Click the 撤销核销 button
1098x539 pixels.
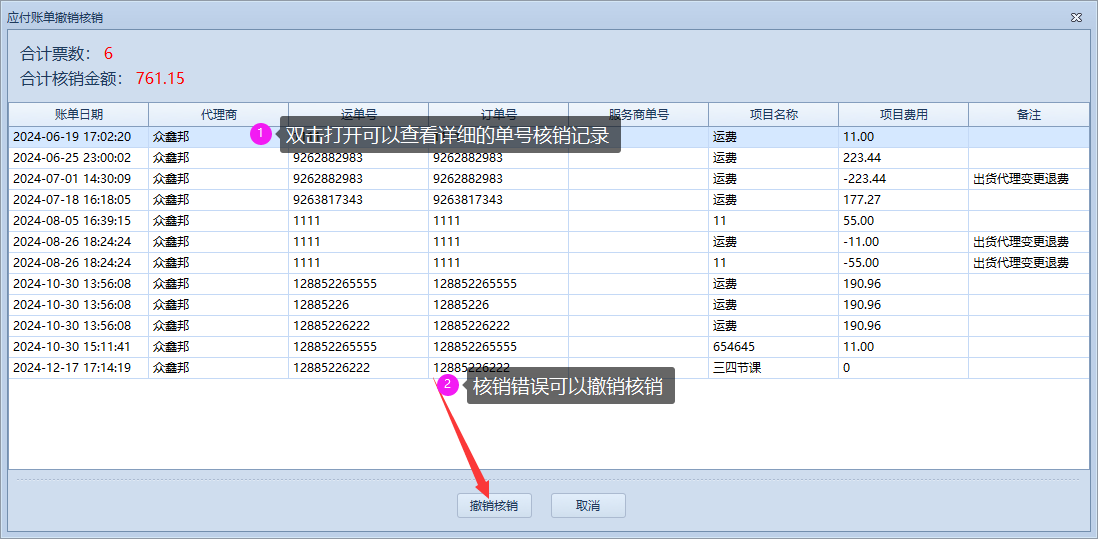[494, 506]
